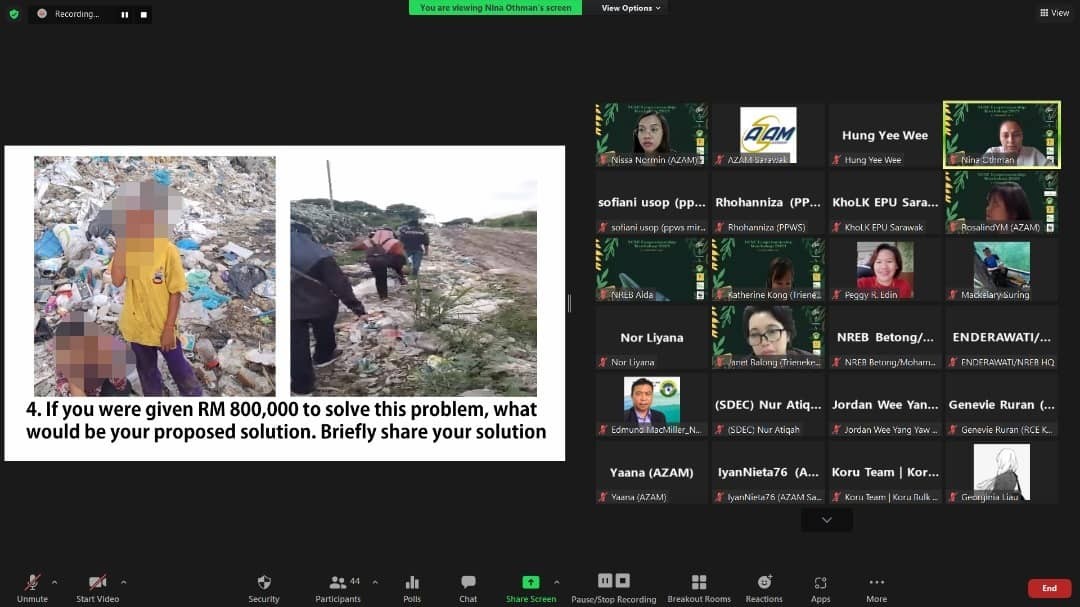The height and width of the screenshot is (607, 1080).
Task: Open the Apps panel
Action: 821,583
